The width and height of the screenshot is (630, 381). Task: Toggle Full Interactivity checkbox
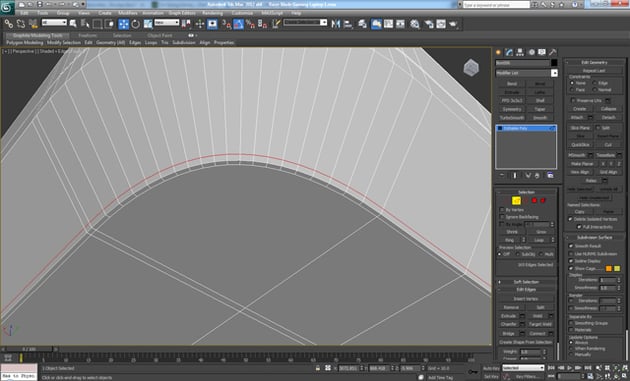579,227
